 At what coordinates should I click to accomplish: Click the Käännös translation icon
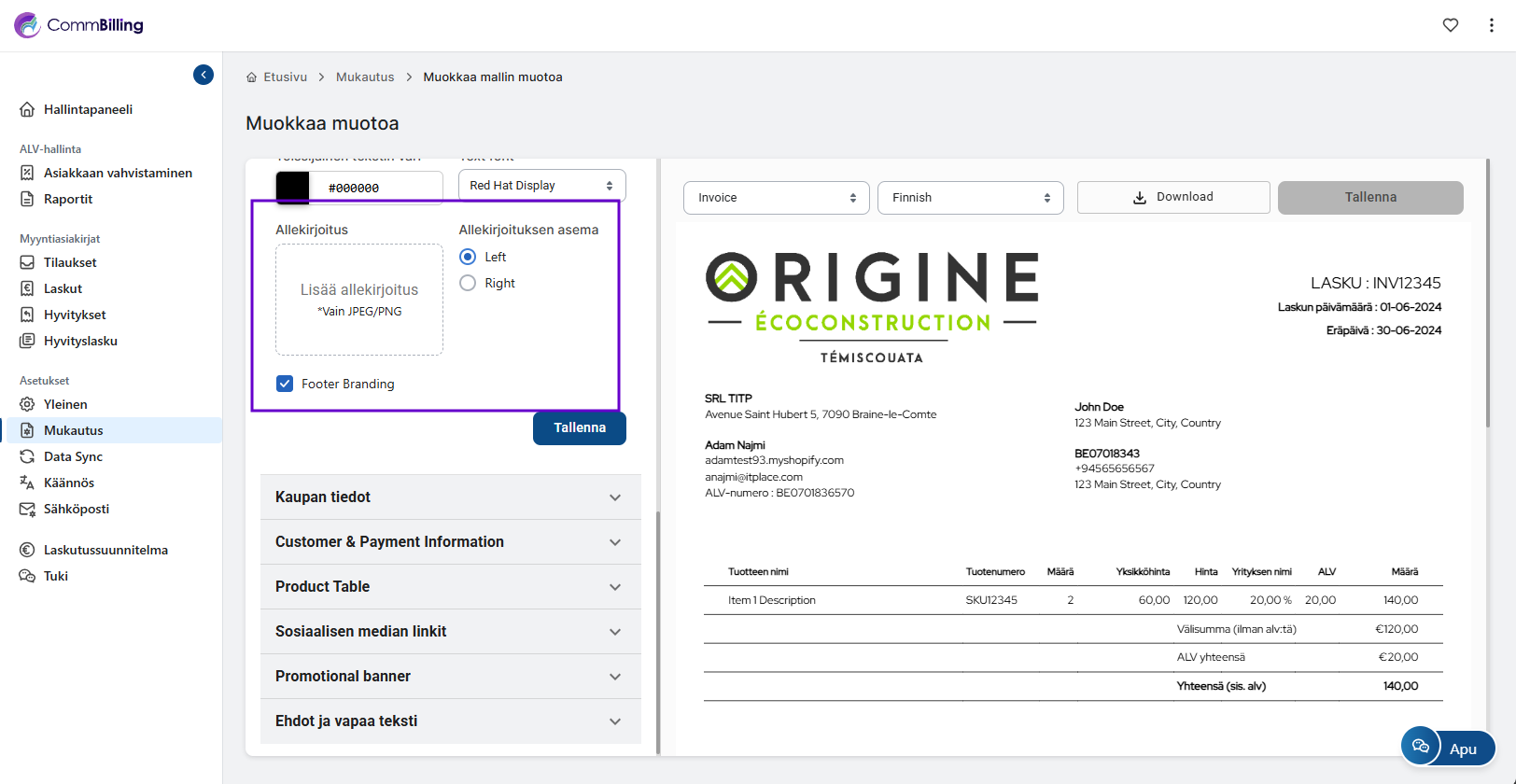click(x=27, y=483)
